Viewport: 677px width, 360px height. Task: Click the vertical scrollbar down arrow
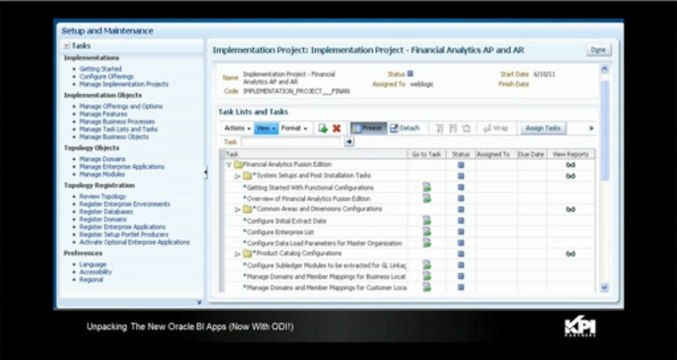(x=604, y=287)
